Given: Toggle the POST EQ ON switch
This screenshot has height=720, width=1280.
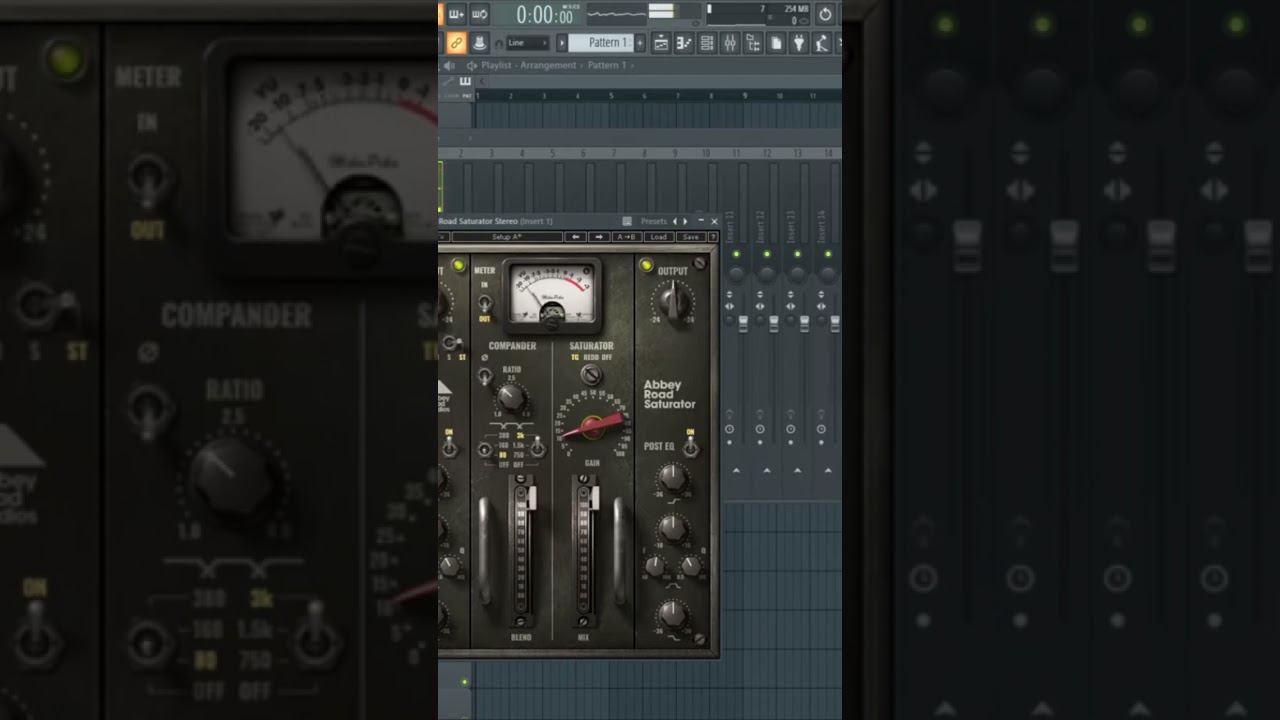Looking at the screenshot, I should point(691,446).
